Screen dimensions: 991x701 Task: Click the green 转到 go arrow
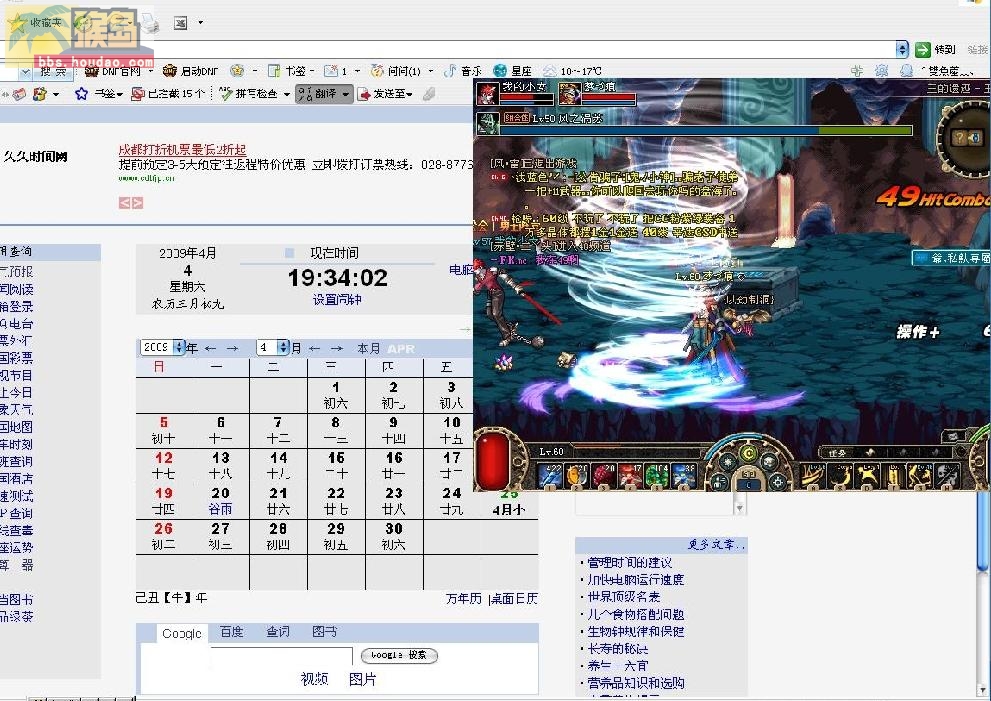point(923,49)
